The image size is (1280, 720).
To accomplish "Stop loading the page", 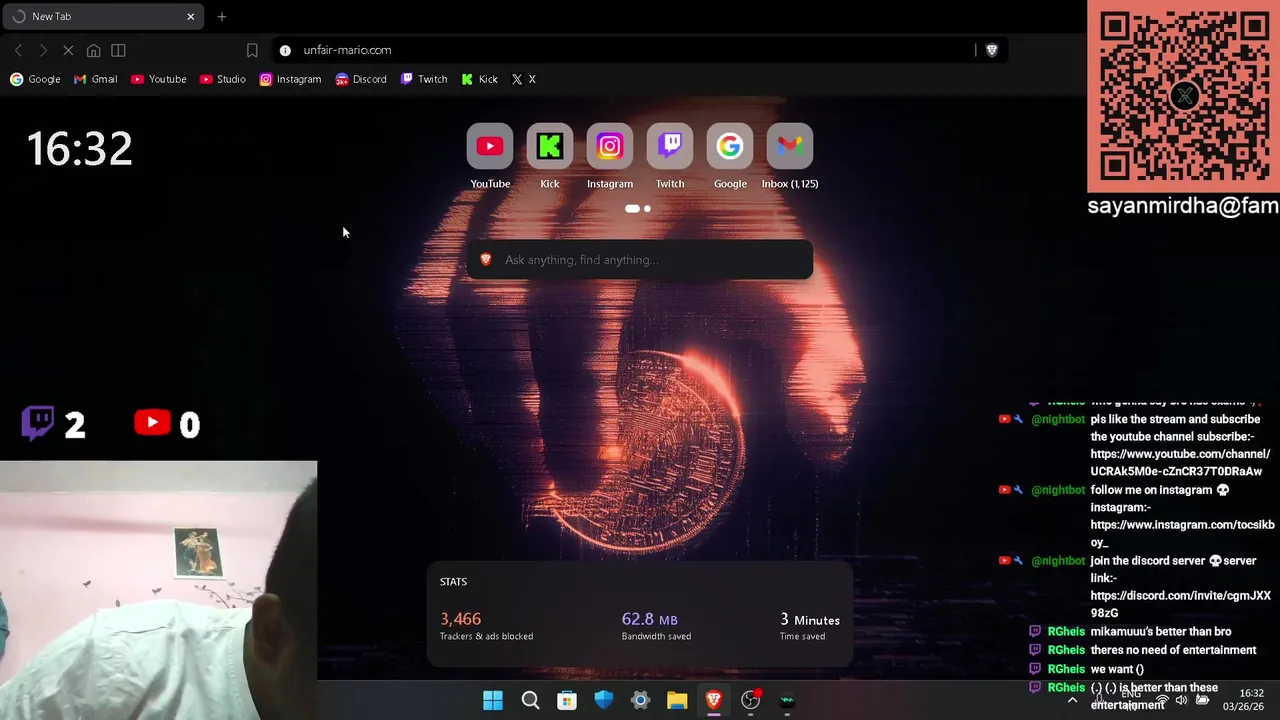I will coord(68,50).
